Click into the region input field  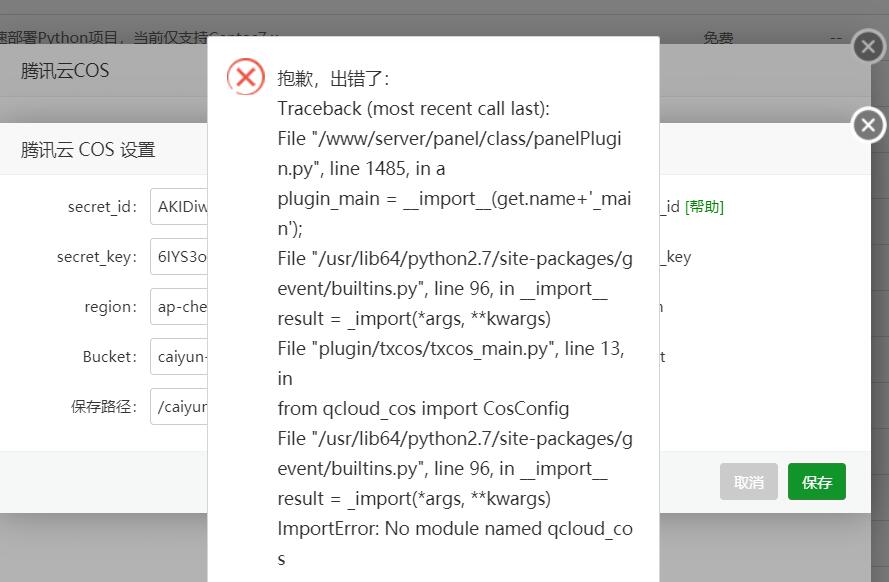click(179, 307)
